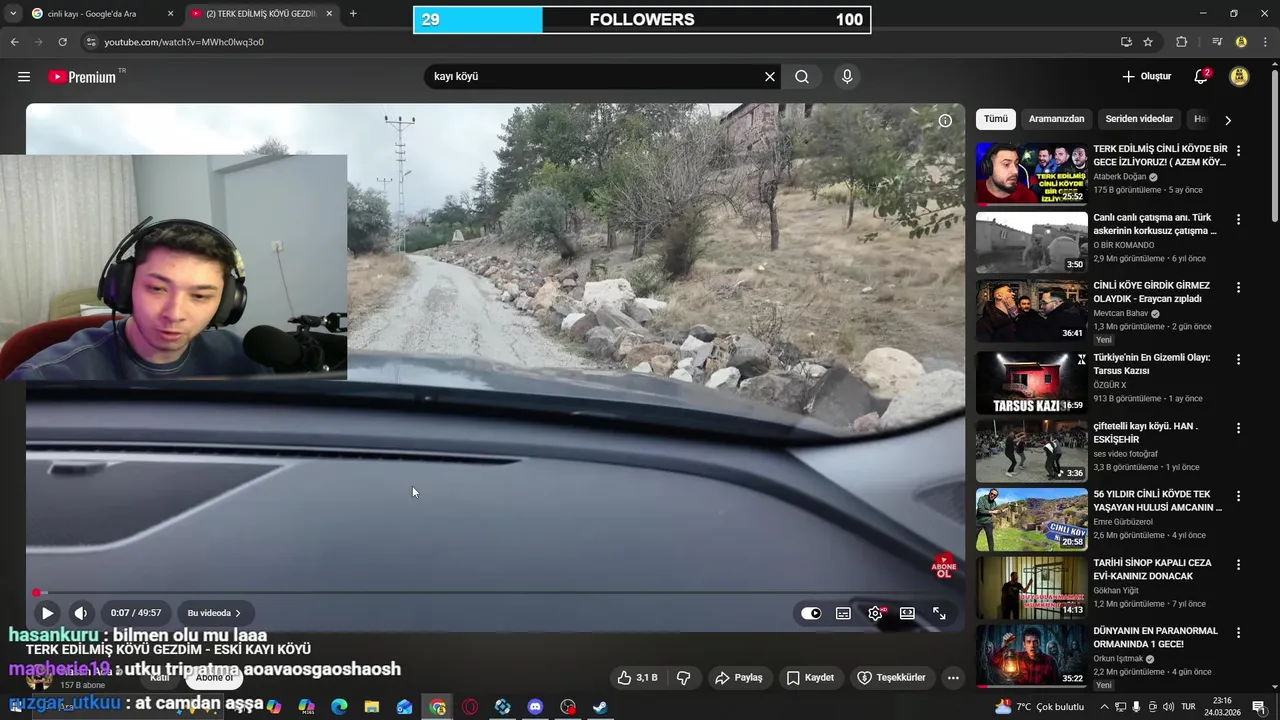Show video info card icon

click(945, 121)
